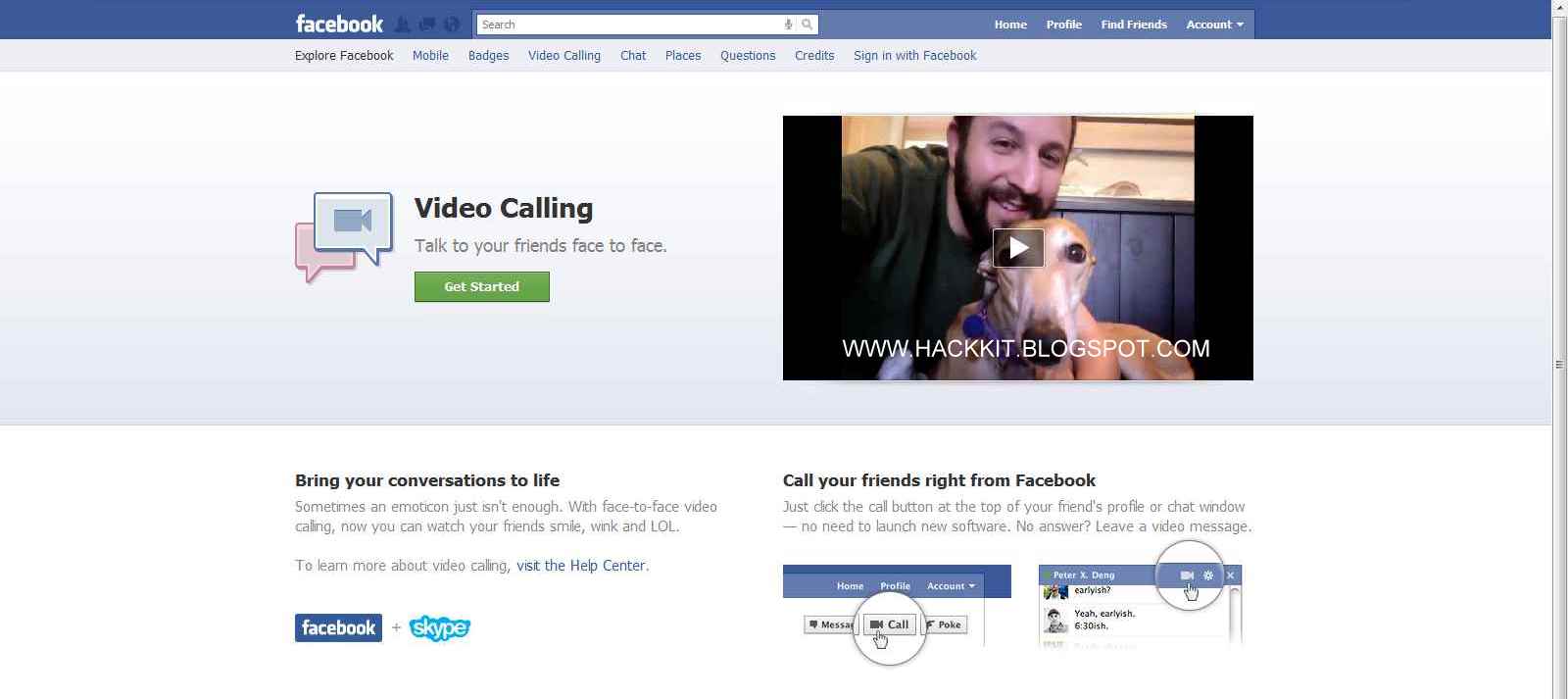The width and height of the screenshot is (1568, 699).
Task: Click the facebook badge beside Skype logo
Action: (x=338, y=627)
